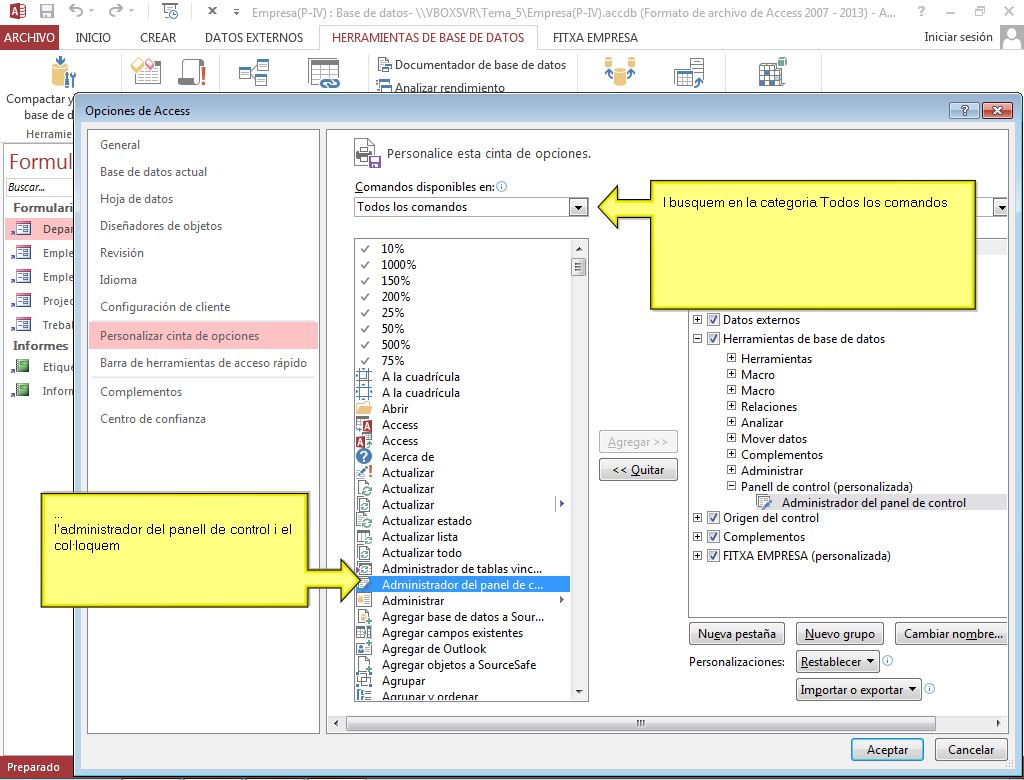Image resolution: width=1024 pixels, height=780 pixels.
Task: Click the Aceptar button
Action: 887,750
